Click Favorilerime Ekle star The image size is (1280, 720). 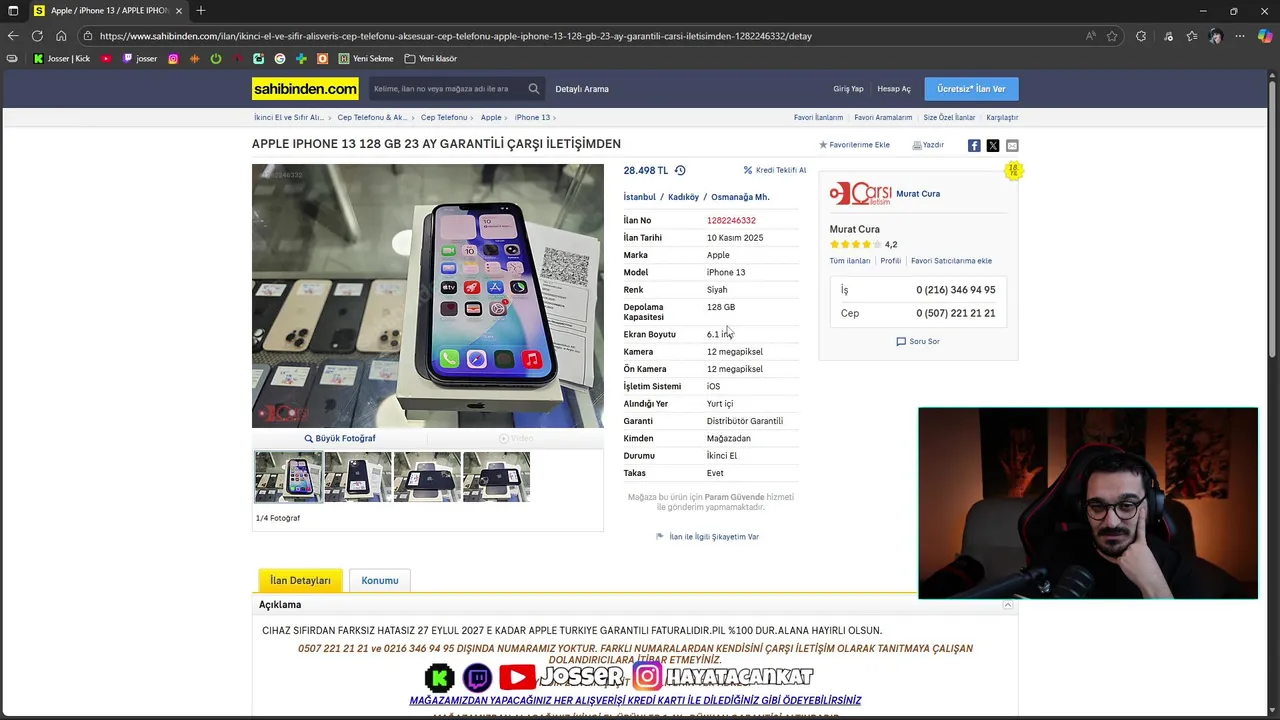855,145
